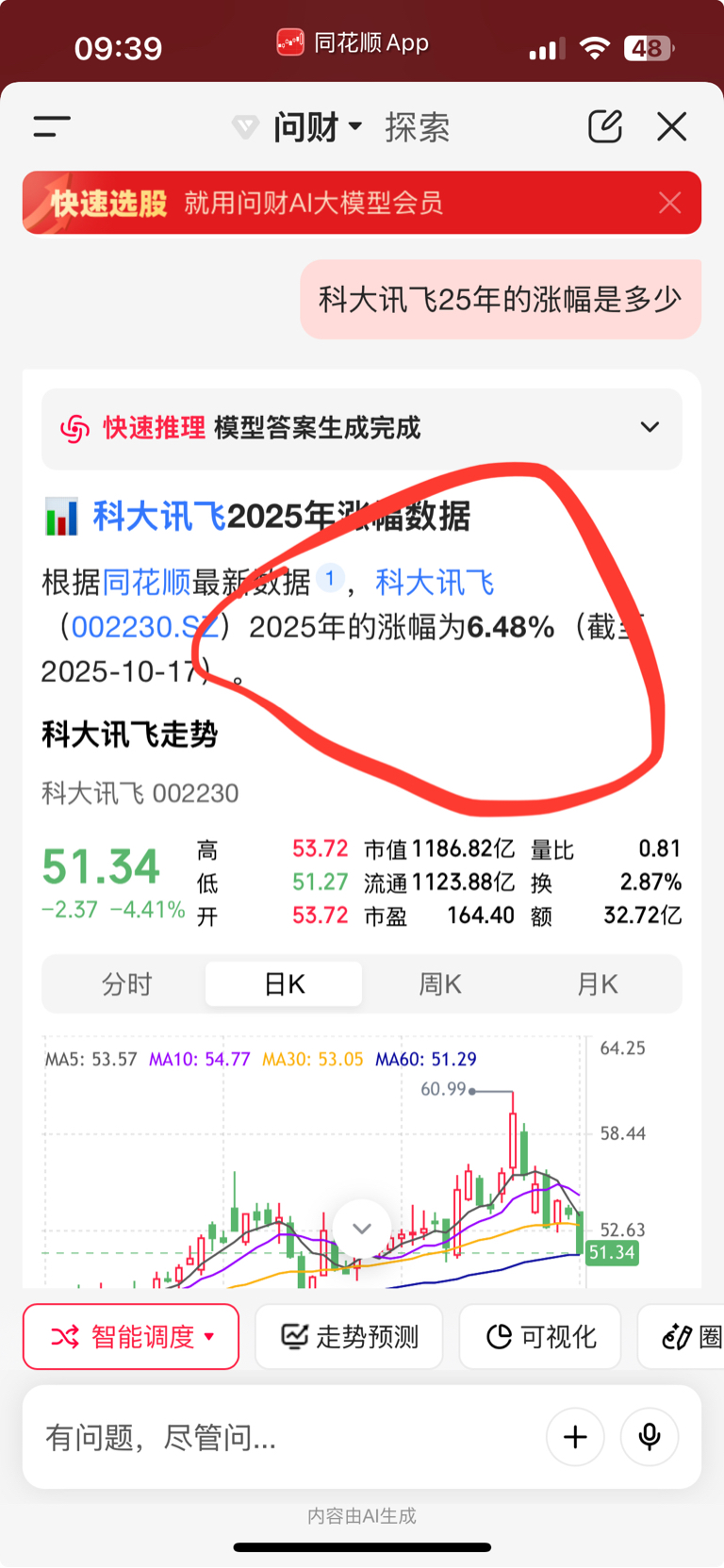724x1568 pixels.
Task: Tap the 快速选股 membership banner
Action: pos(362,203)
